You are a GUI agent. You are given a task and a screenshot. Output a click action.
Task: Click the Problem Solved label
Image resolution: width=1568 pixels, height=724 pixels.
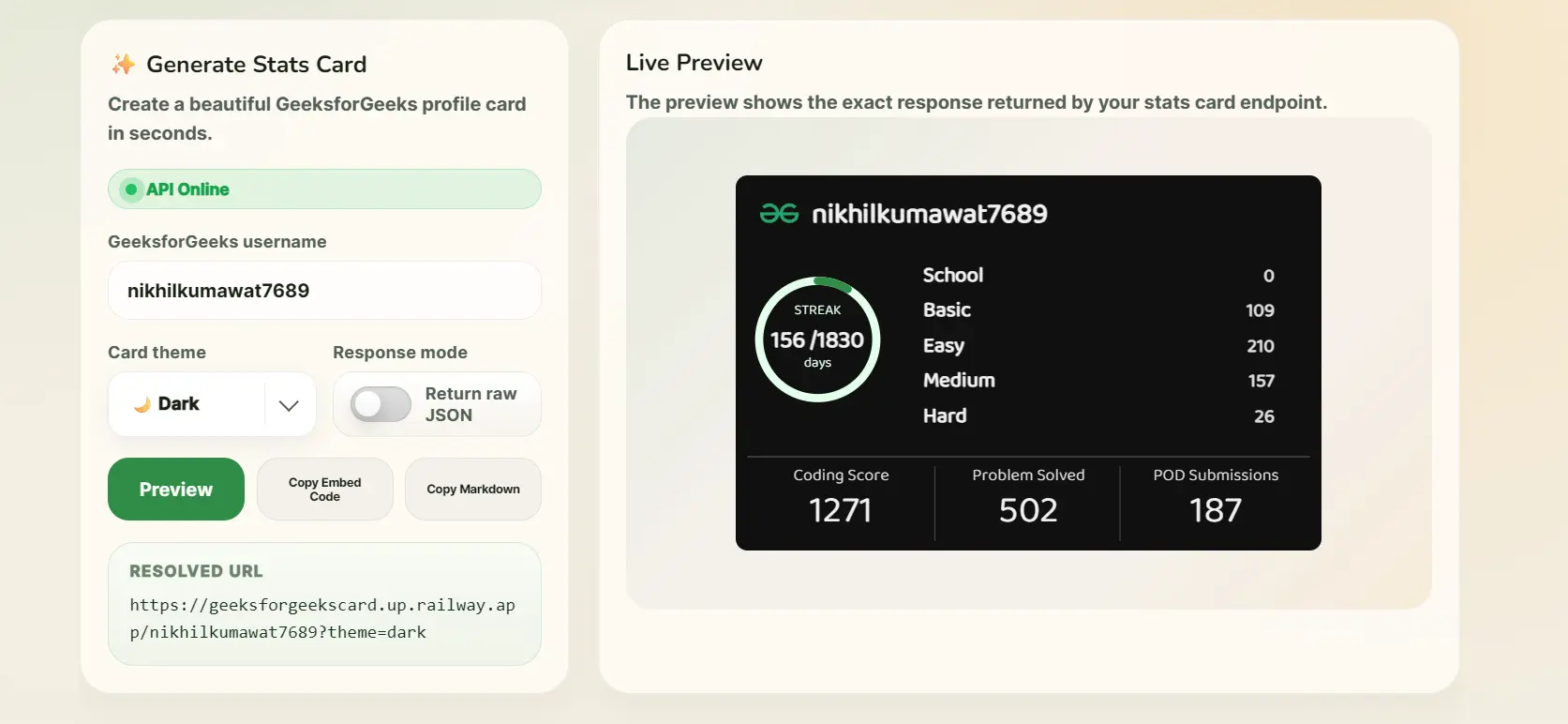1028,475
